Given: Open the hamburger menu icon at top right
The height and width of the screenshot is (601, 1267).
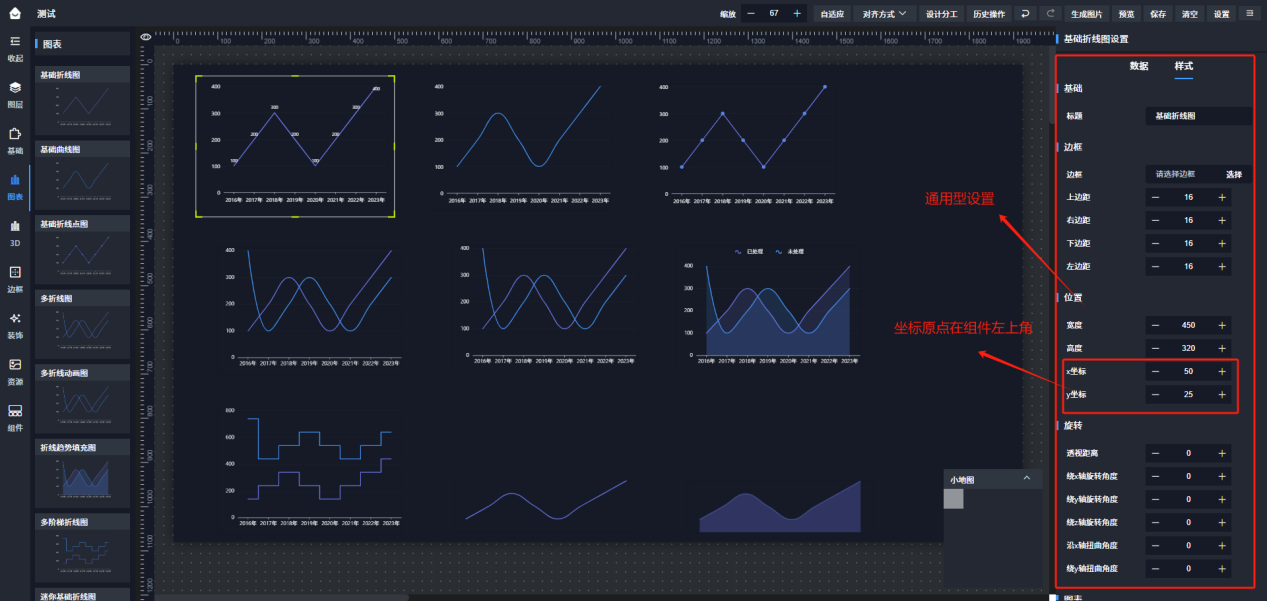Looking at the screenshot, I should [1250, 14].
